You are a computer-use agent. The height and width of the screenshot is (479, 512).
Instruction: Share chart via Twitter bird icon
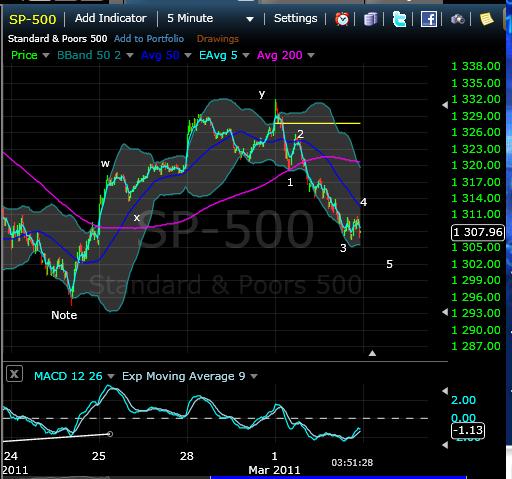pyautogui.click(x=399, y=19)
